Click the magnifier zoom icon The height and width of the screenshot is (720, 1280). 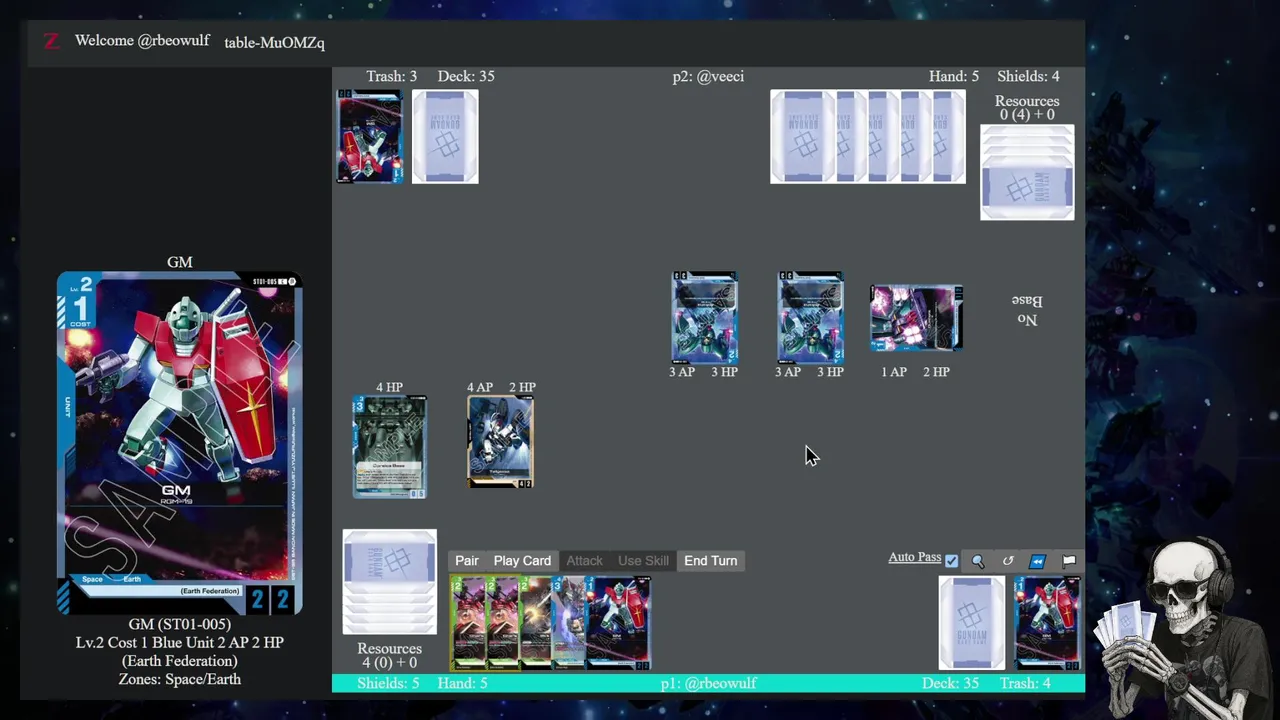[978, 561]
